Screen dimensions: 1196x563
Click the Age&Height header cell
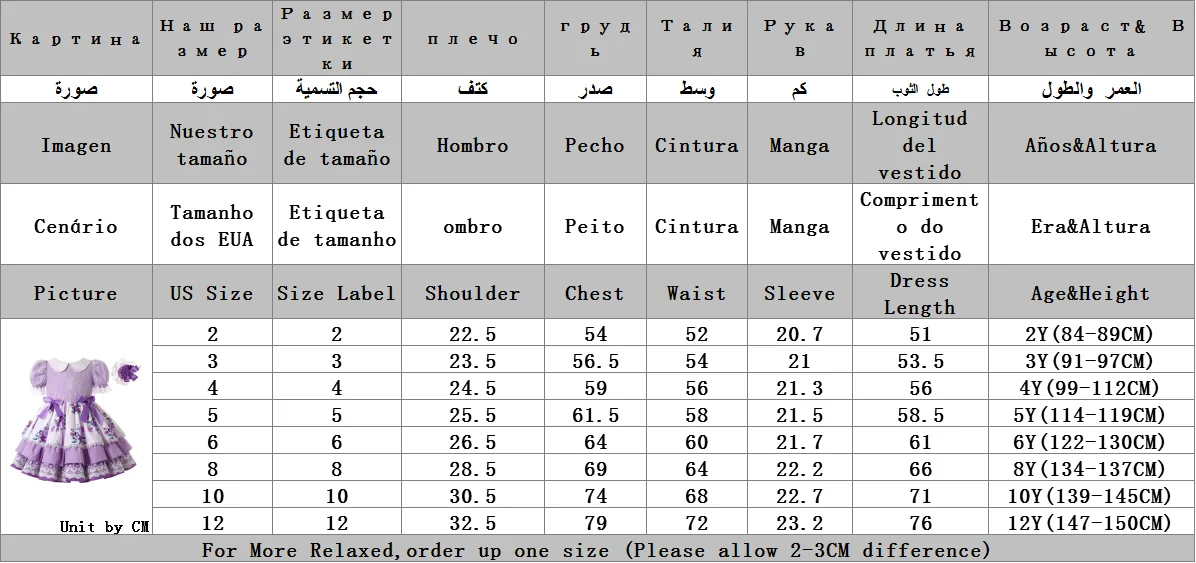click(1090, 294)
